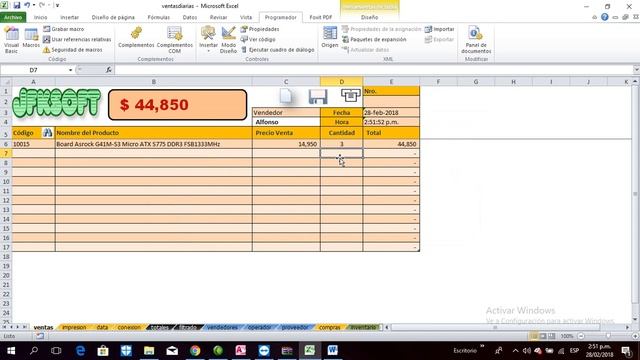This screenshot has height=360, width=640.
Task: Open the XML Origen panel
Action: pyautogui.click(x=330, y=38)
